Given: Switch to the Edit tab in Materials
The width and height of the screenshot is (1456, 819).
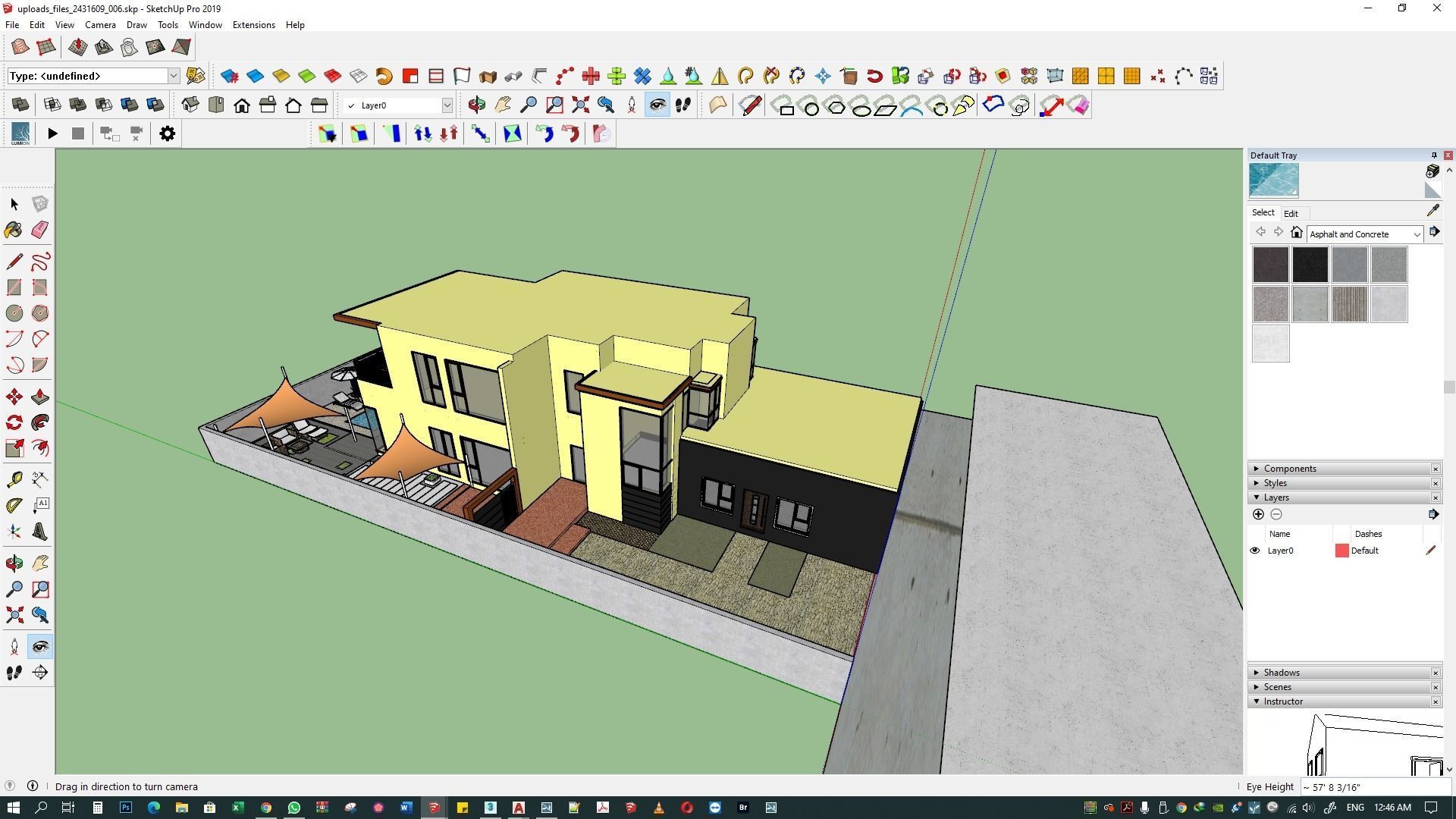Looking at the screenshot, I should pyautogui.click(x=1290, y=214).
